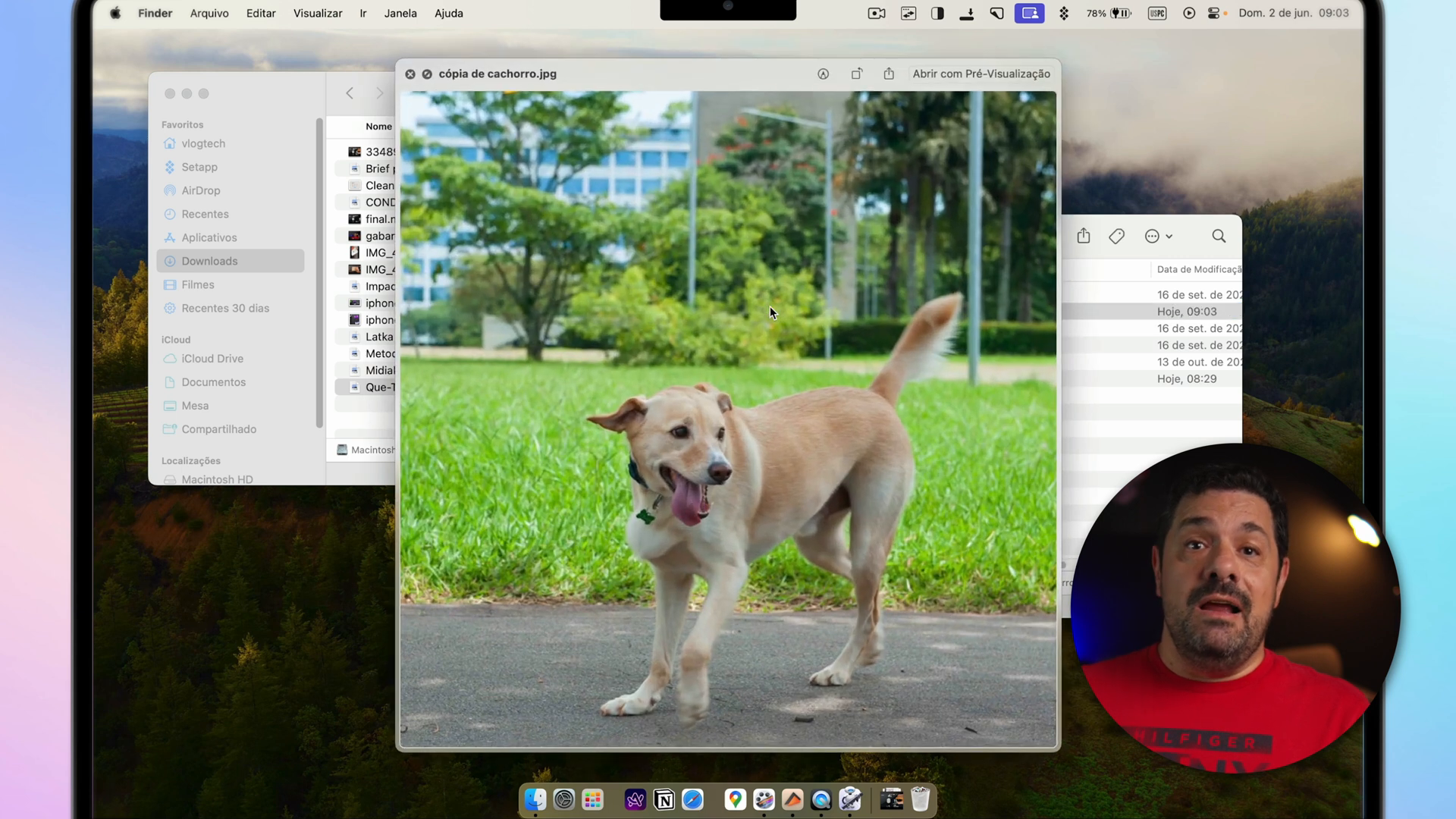Go back in Finder navigation

coord(350,93)
